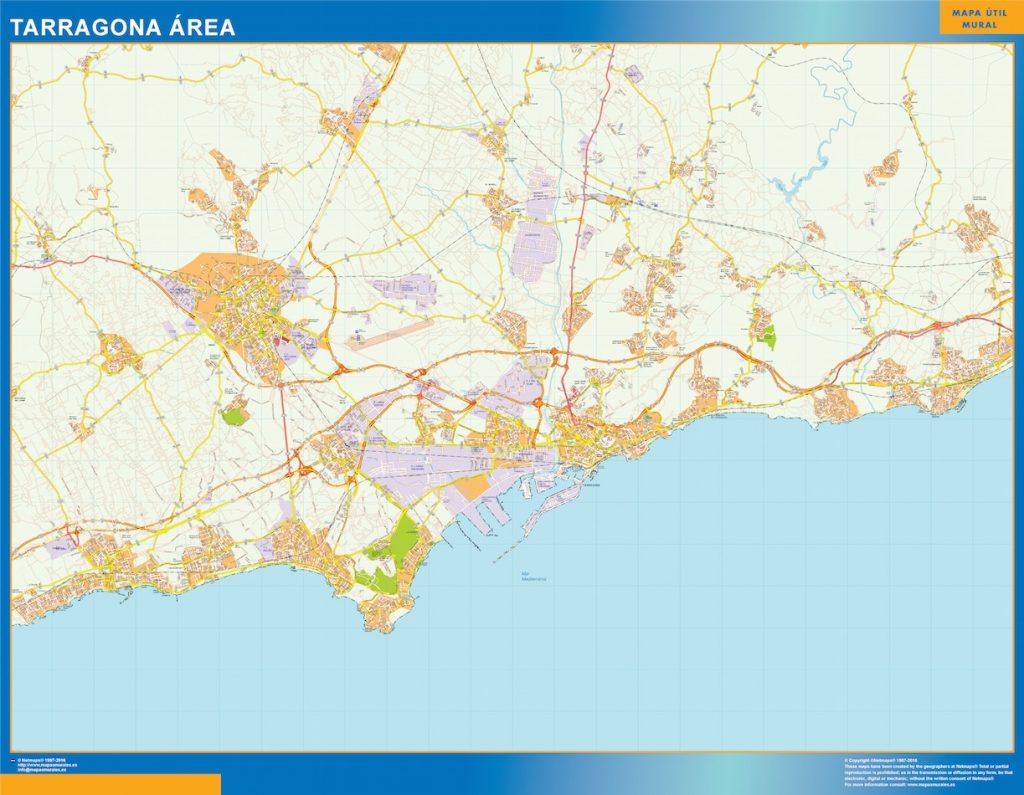The height and width of the screenshot is (795, 1024).
Task: Click the info@mapasmurales.es email link
Action: point(43,770)
